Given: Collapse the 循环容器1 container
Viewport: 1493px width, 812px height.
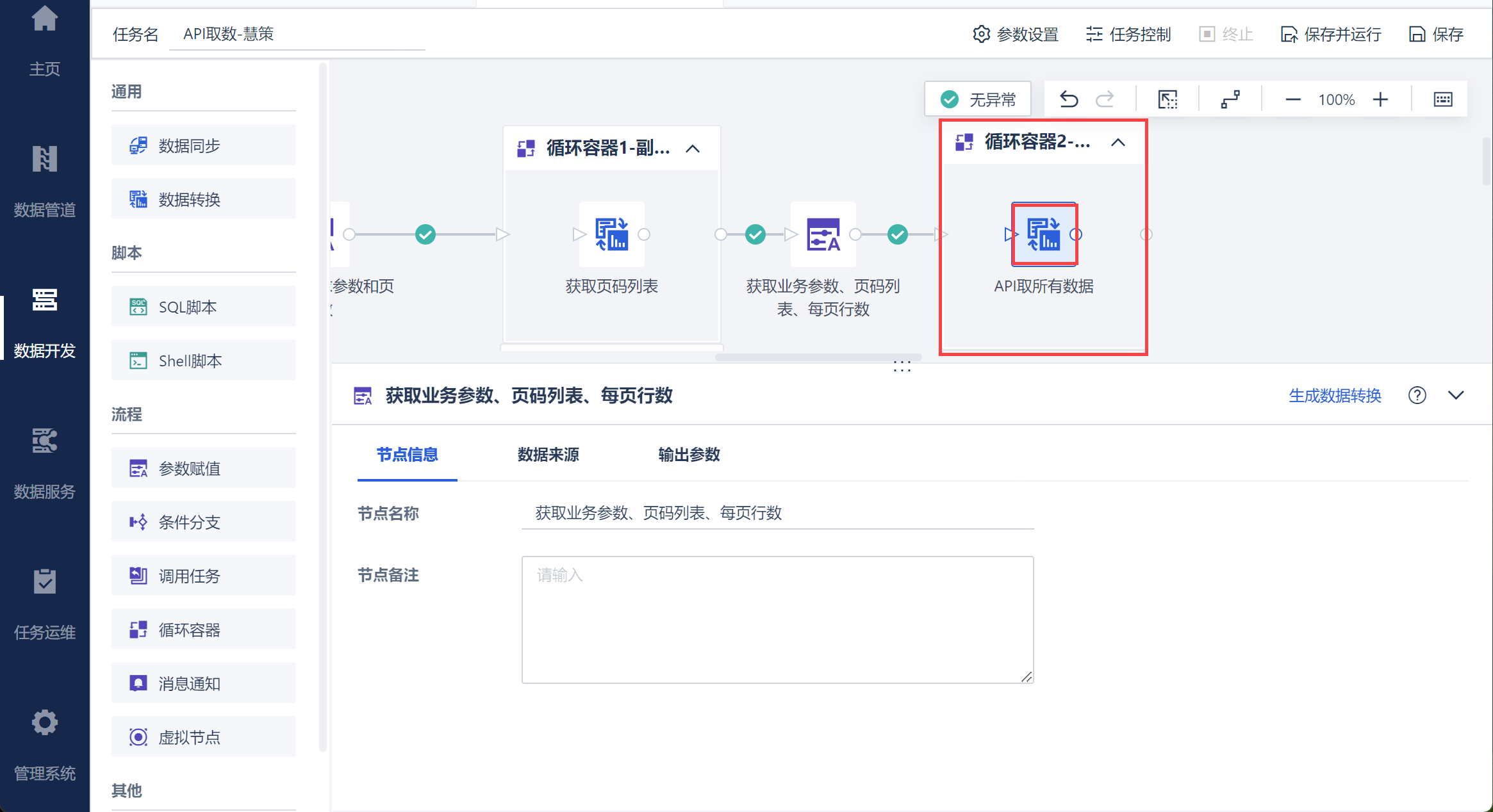Looking at the screenshot, I should pos(693,149).
